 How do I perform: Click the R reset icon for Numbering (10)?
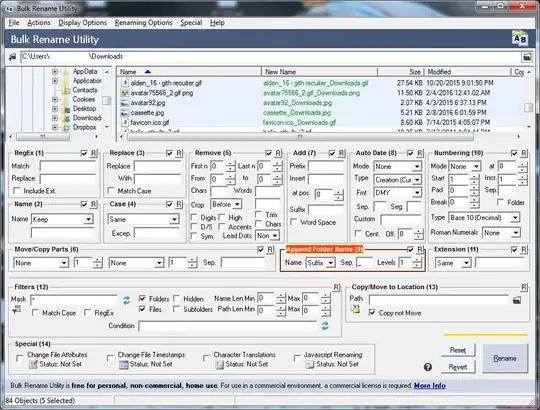524,153
